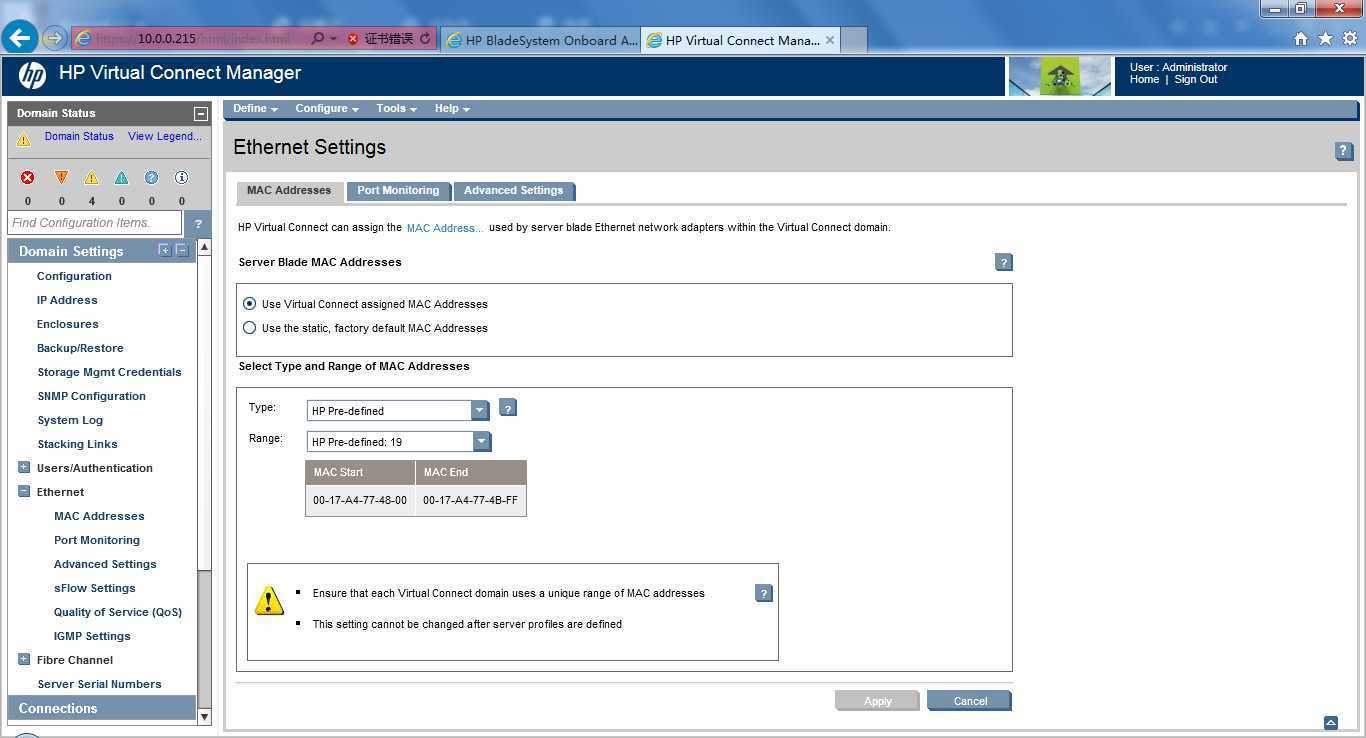
Task: Click help icon next to Server Blade MAC Addresses
Action: coord(1004,262)
